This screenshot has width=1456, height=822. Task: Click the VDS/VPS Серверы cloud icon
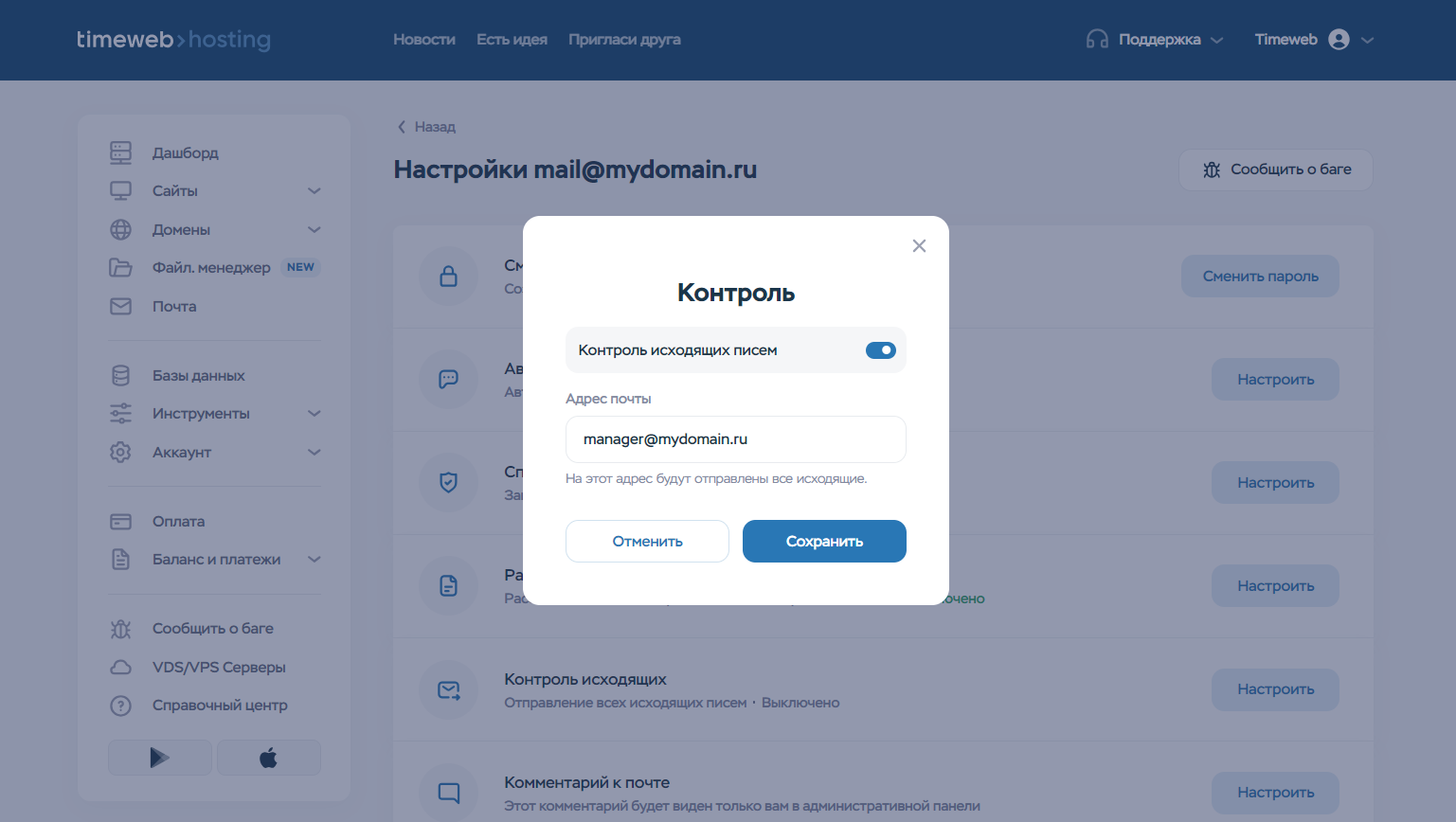click(120, 668)
